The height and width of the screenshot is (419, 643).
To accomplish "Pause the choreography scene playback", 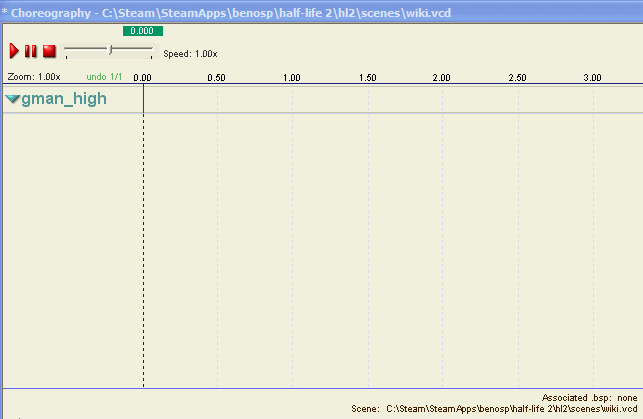I will [x=31, y=51].
